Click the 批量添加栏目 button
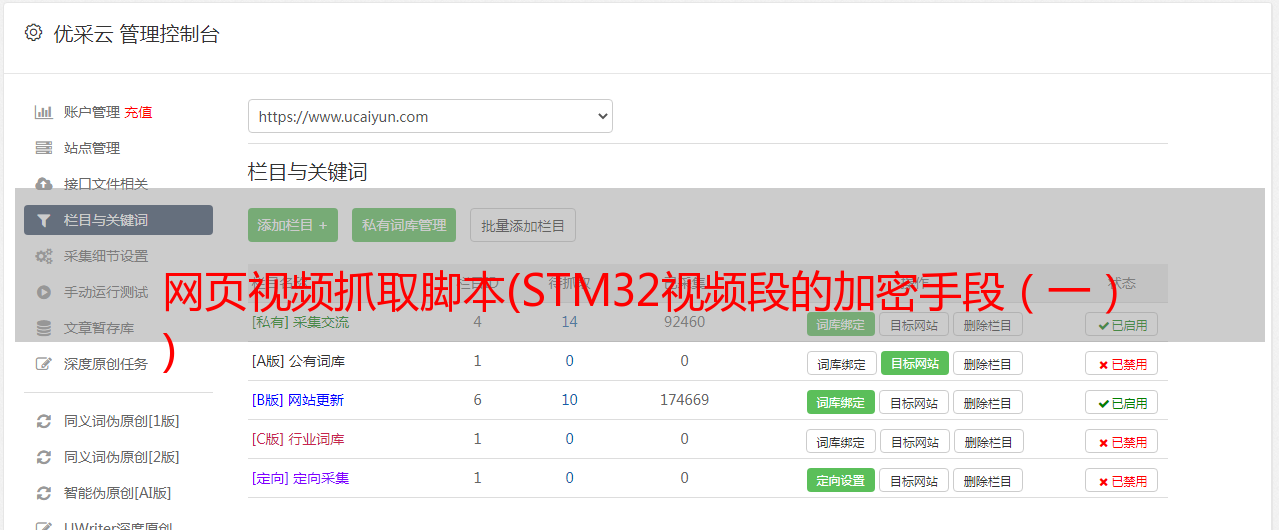Screen dimensions: 1279x530 [x=523, y=225]
